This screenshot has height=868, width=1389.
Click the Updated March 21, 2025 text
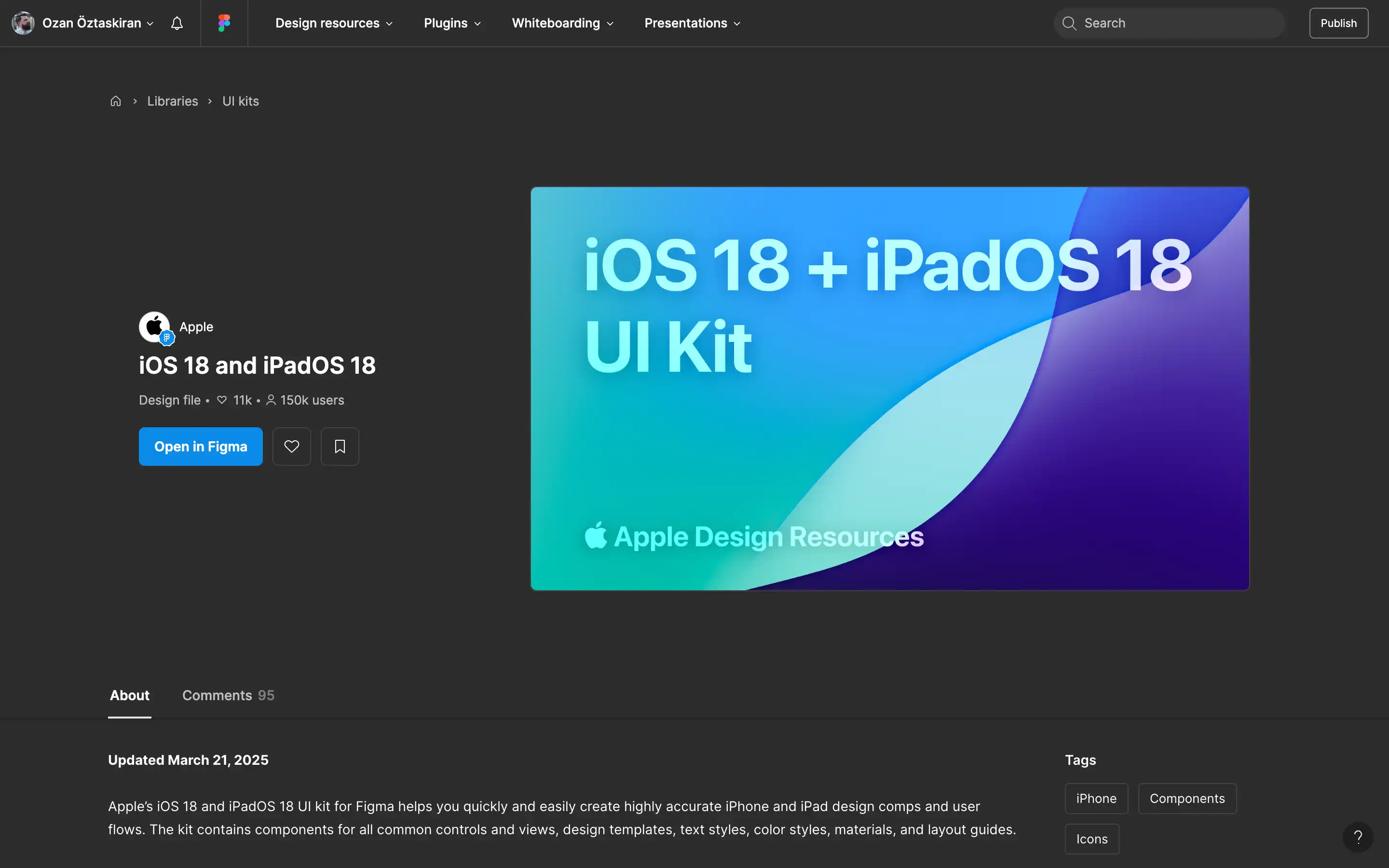coord(188,759)
